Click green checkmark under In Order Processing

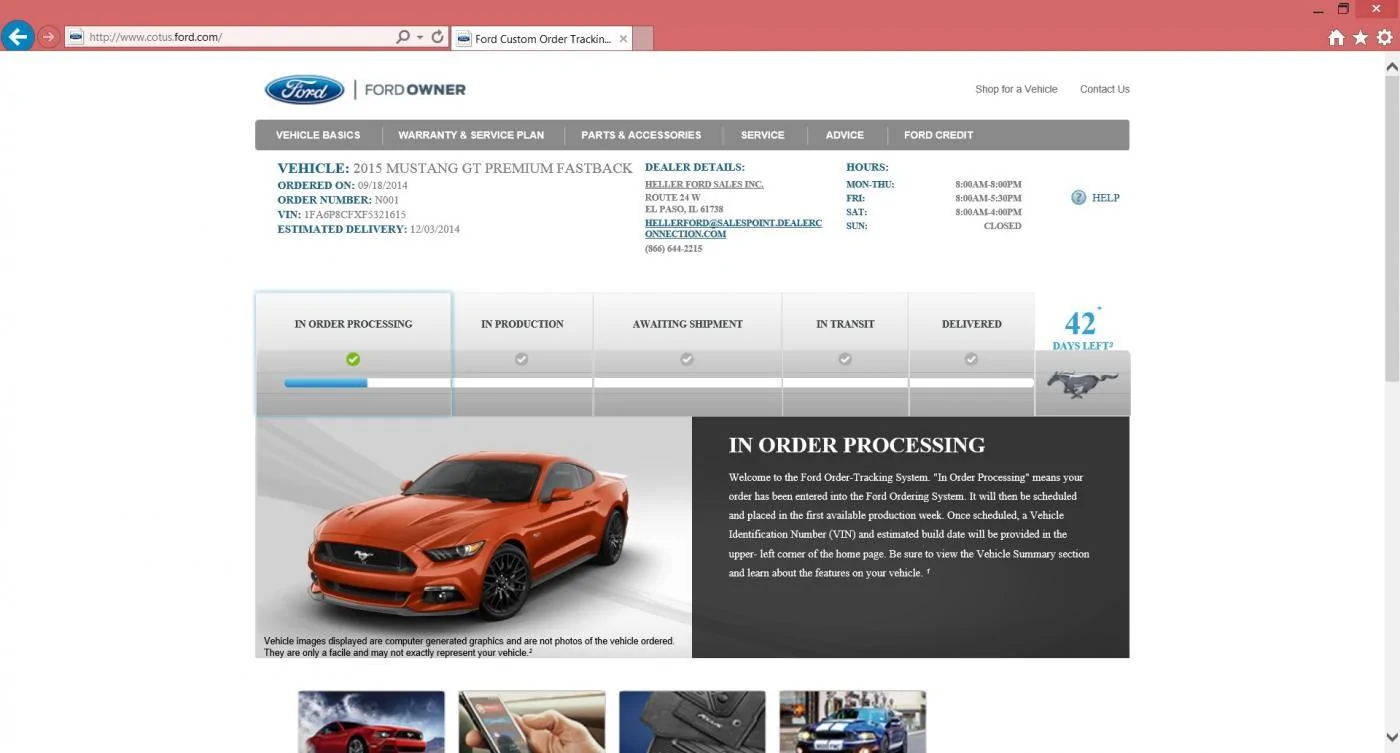click(x=353, y=359)
